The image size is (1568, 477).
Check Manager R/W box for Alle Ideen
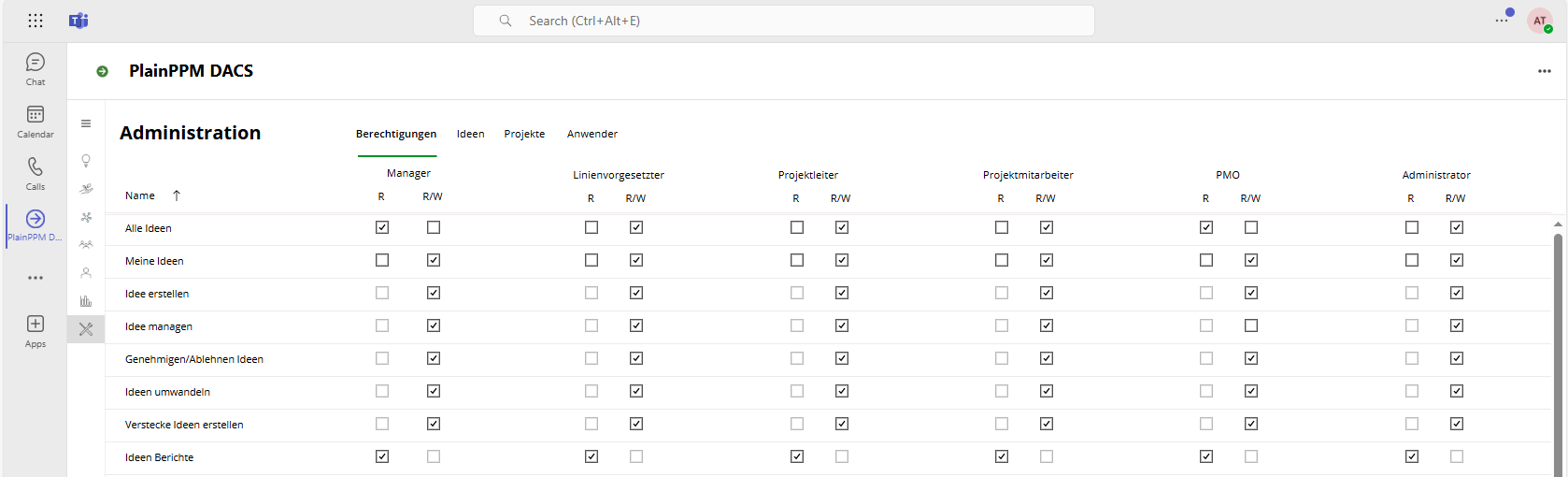(434, 227)
